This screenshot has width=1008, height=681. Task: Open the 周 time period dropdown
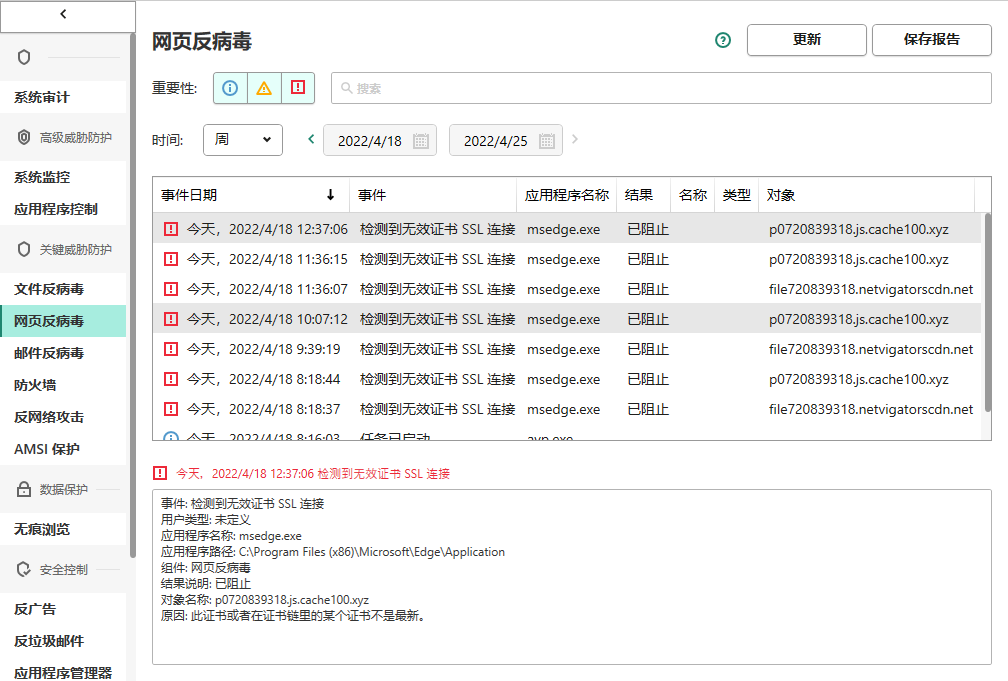(x=243, y=140)
